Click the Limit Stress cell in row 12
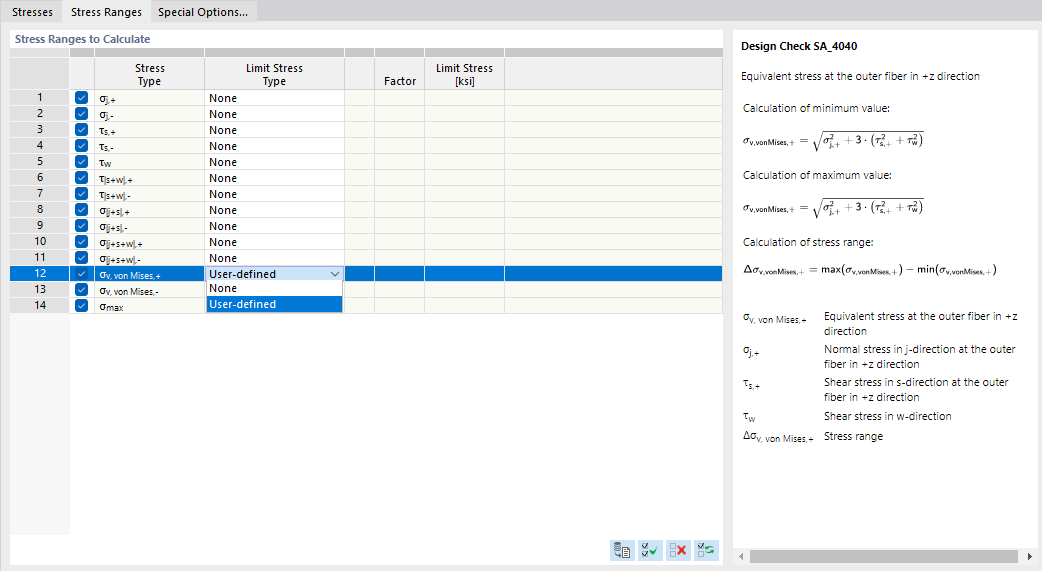This screenshot has width=1042, height=571. coord(465,273)
